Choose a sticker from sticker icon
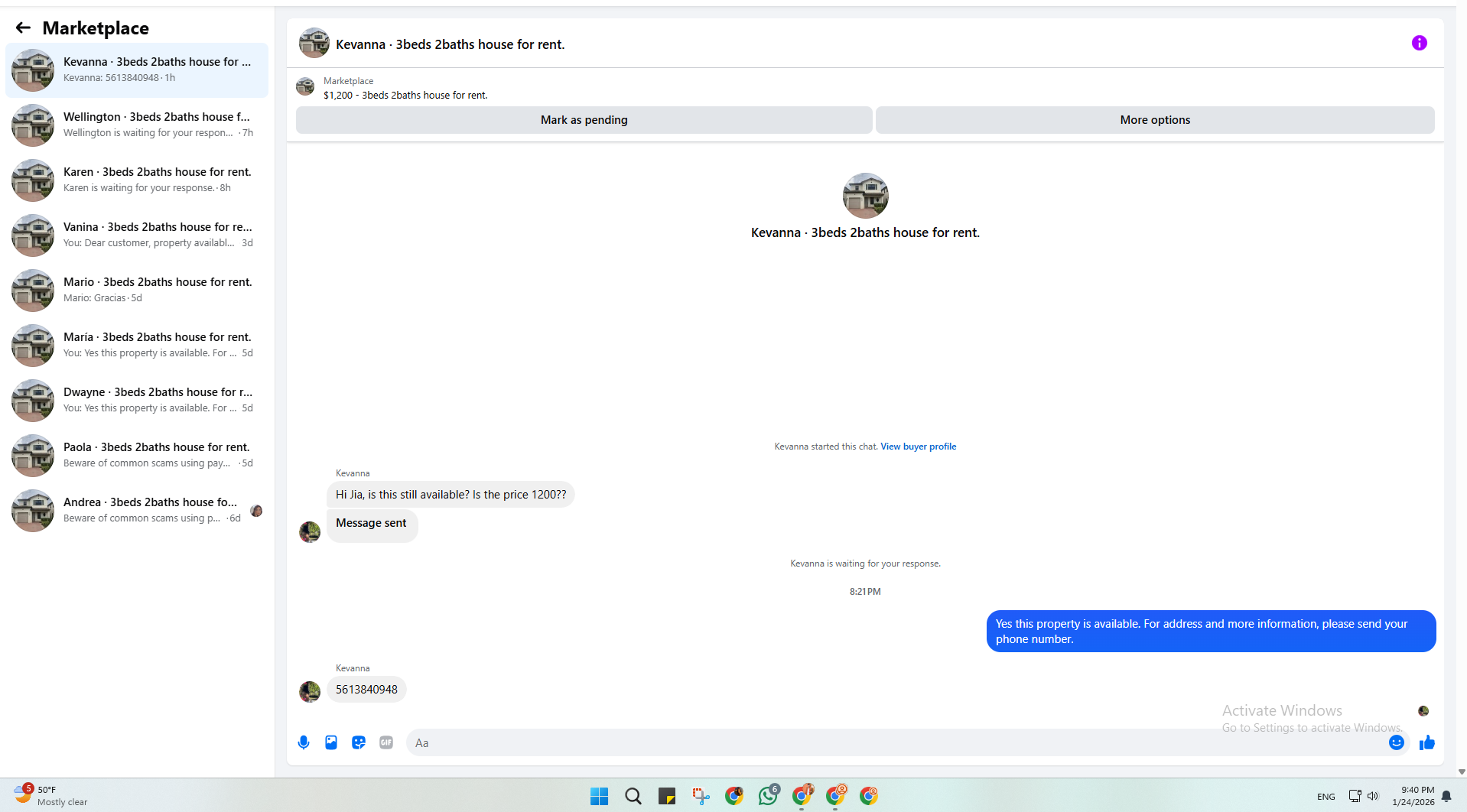 tap(359, 742)
